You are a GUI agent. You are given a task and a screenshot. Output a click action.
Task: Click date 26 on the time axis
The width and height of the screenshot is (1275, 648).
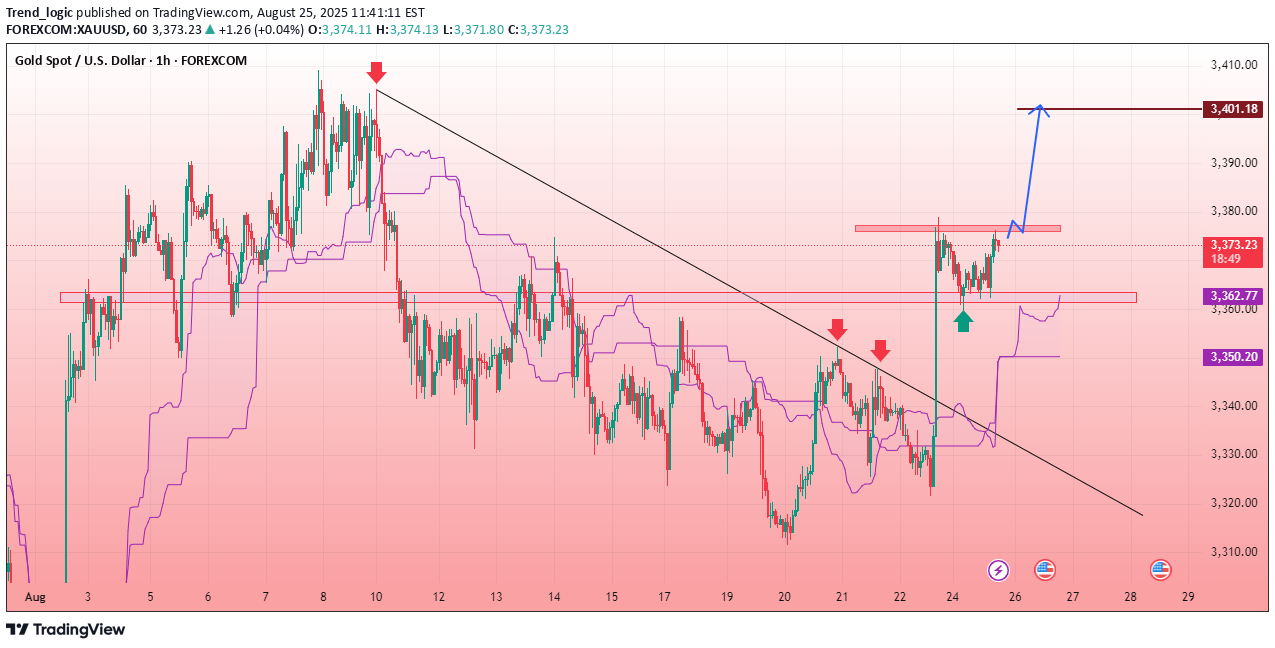point(1015,597)
